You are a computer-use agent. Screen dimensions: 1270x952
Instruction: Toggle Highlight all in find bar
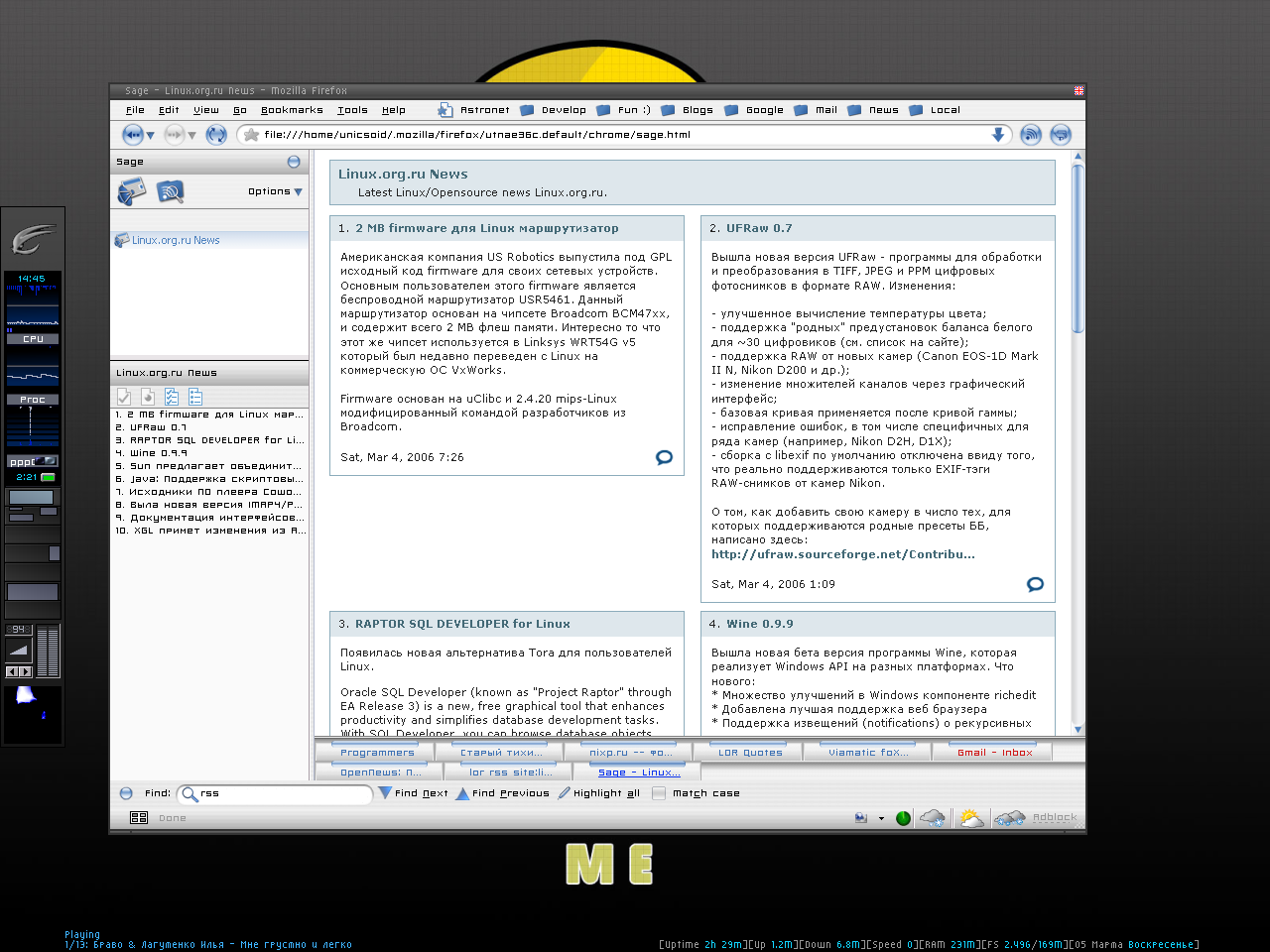coord(599,793)
